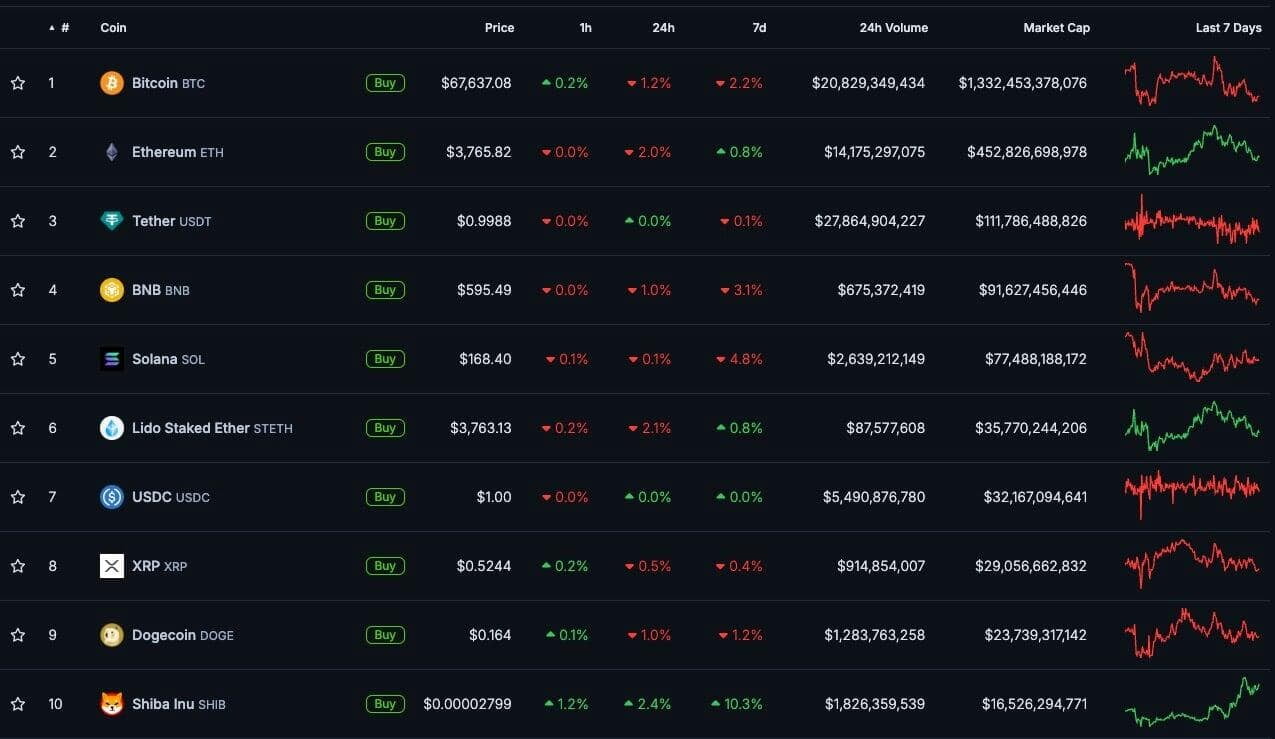This screenshot has height=739, width=1275.
Task: Open the Lido Staked Ether logo
Action: click(x=112, y=428)
